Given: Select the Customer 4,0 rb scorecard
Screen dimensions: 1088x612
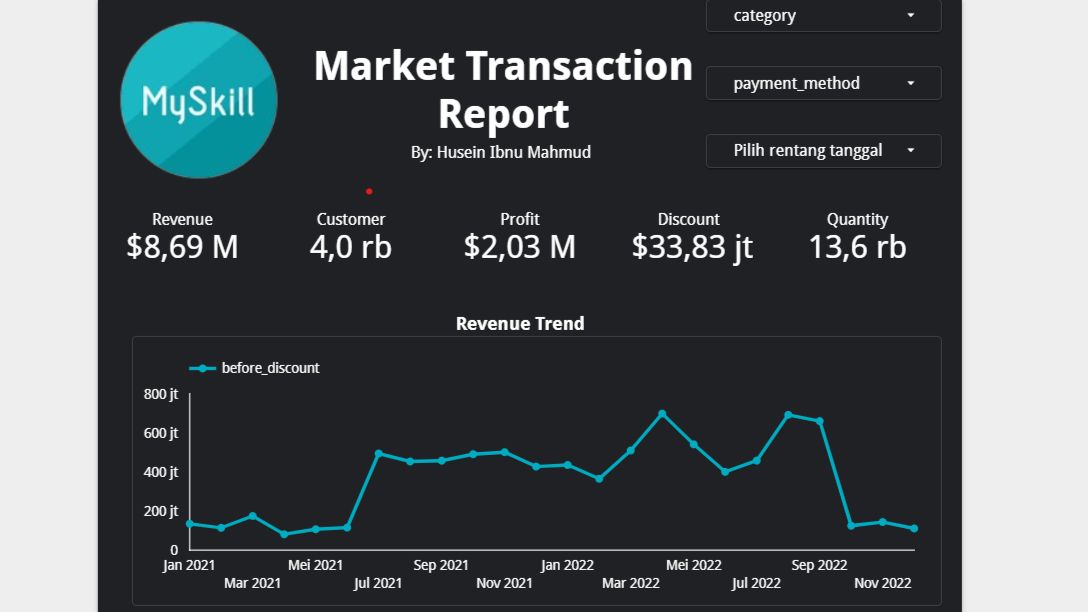Looking at the screenshot, I should (351, 237).
